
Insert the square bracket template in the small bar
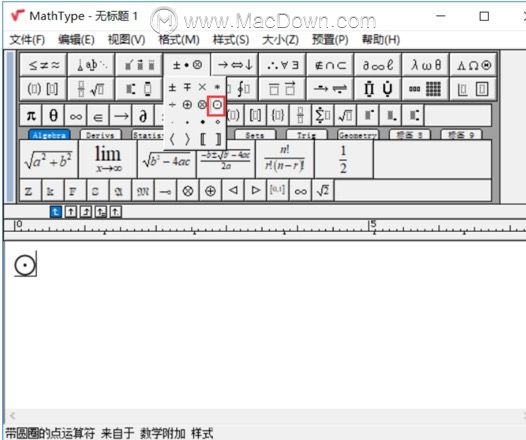256,116
